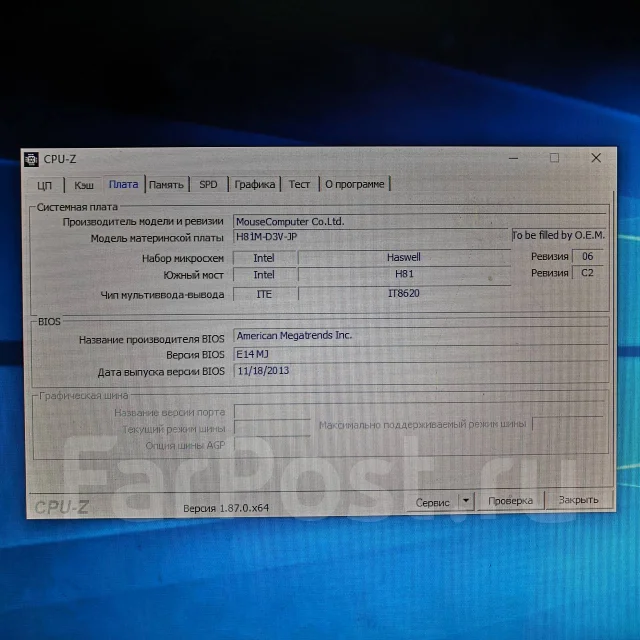Click the Intel field in Южный мост row

[264, 275]
